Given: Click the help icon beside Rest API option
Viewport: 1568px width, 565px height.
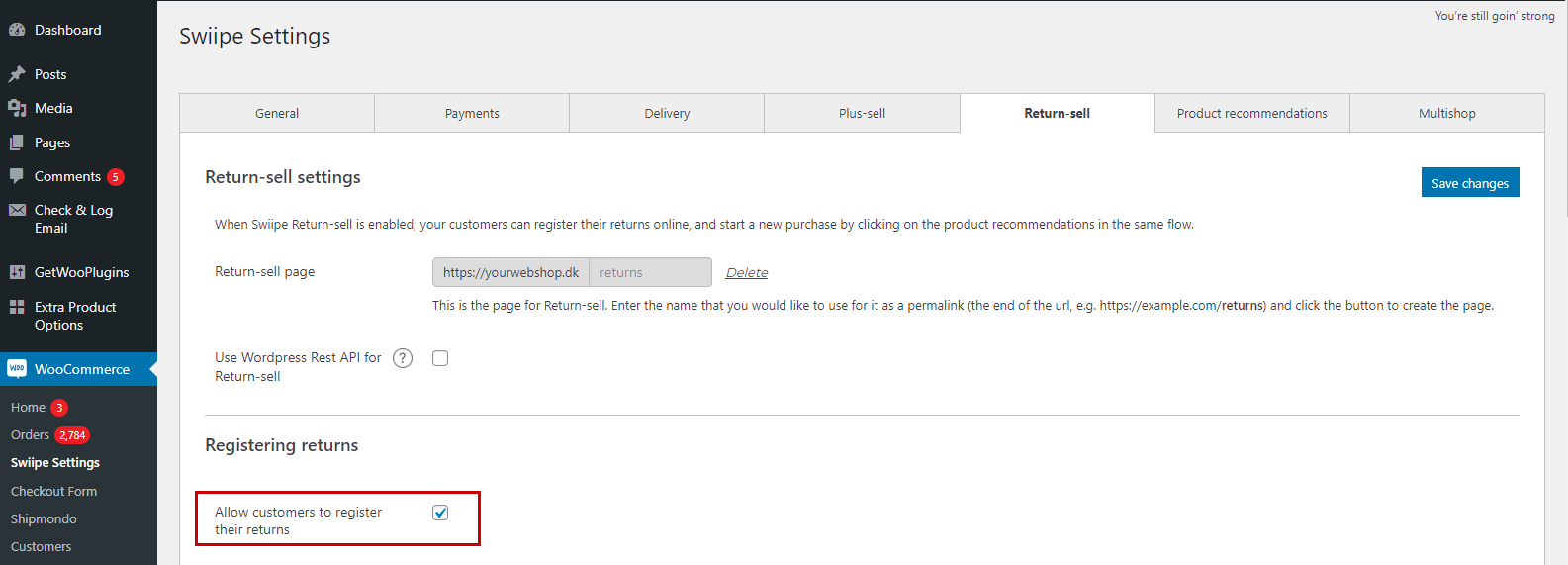Looking at the screenshot, I should 403,358.
